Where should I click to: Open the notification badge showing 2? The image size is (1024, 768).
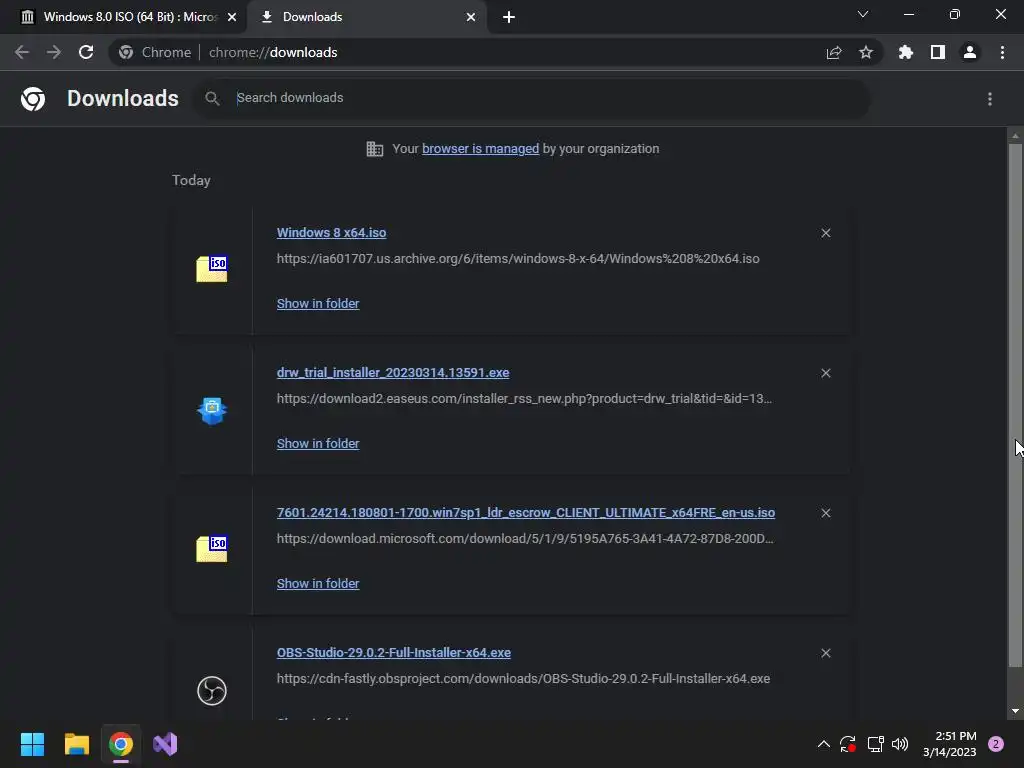pos(996,744)
